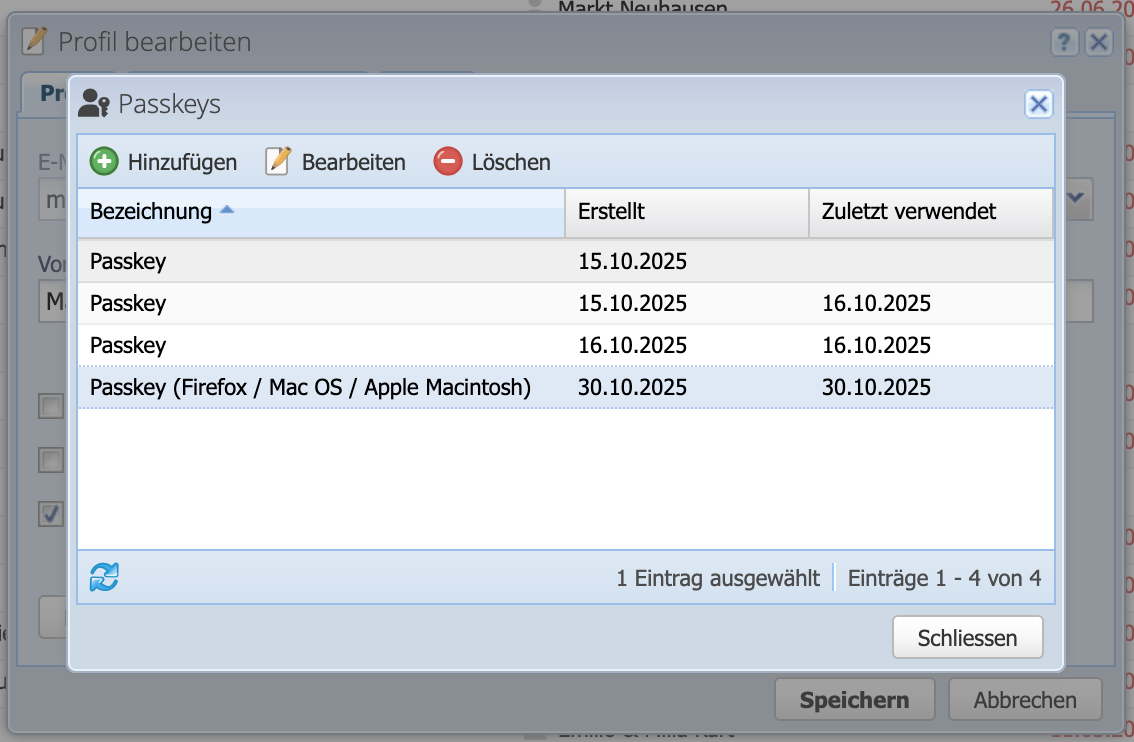Screen dimensions: 1134x742
Task: Open help via the question mark icon
Action: tap(1063, 42)
